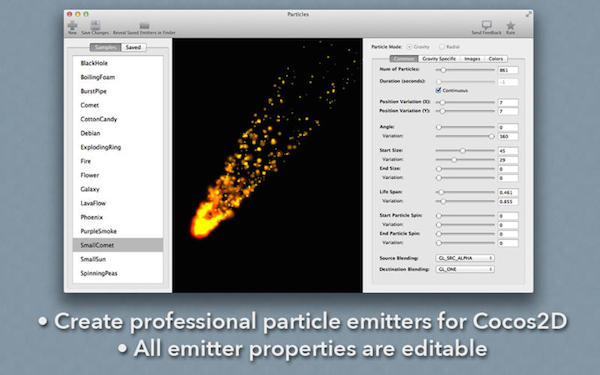Select Radial particle mode radio button

pyautogui.click(x=442, y=47)
